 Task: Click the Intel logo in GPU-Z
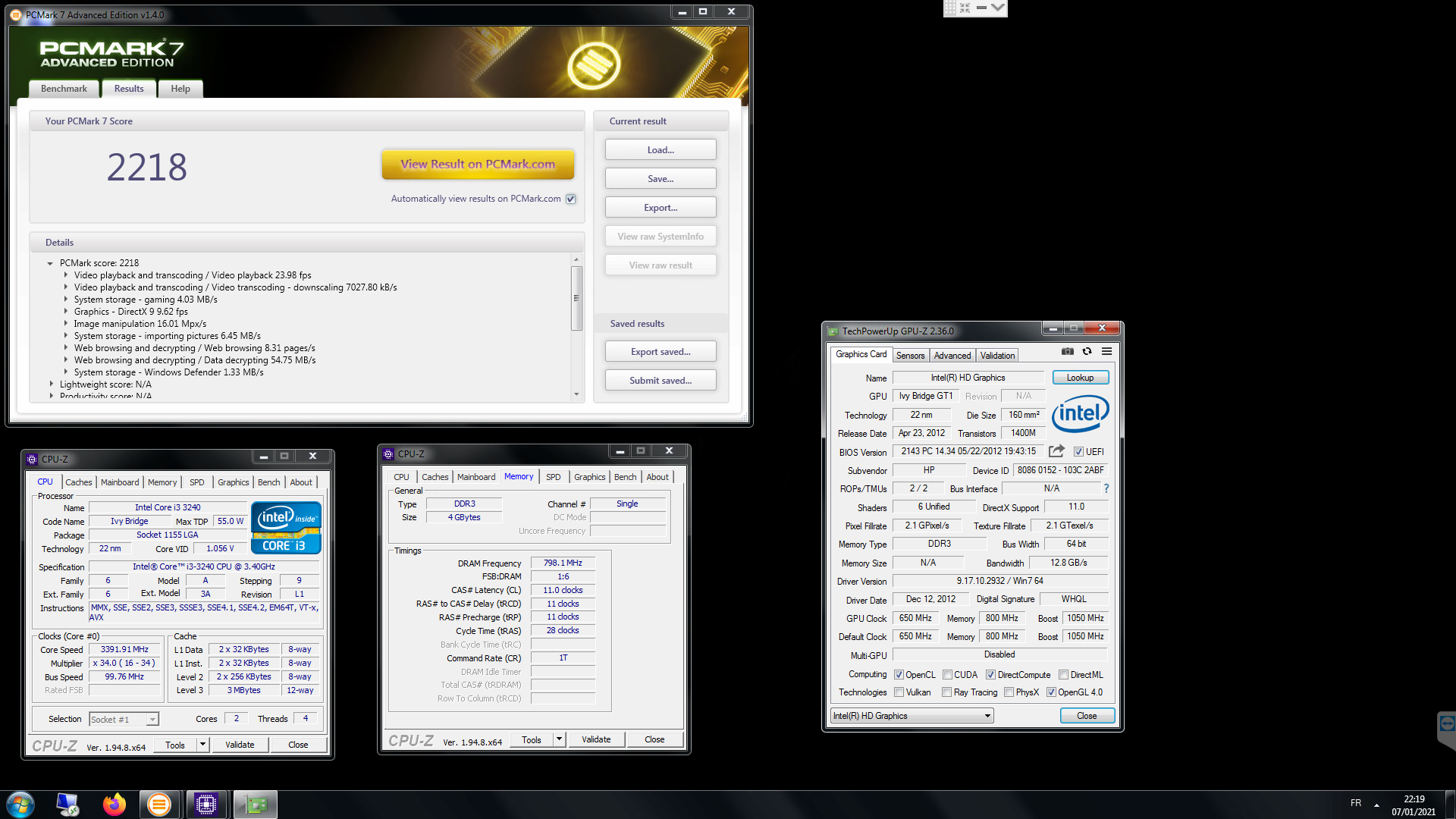click(1080, 414)
